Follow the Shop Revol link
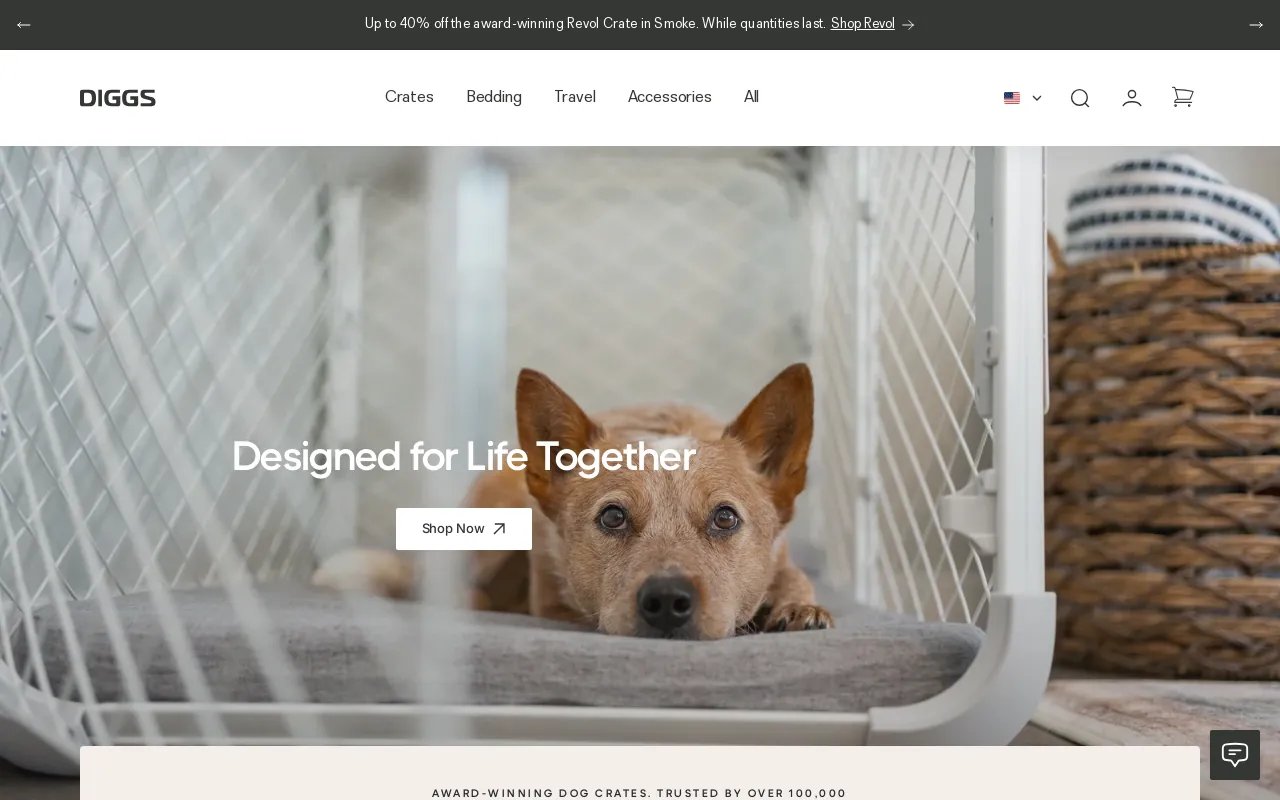Viewport: 1280px width, 800px height. click(863, 24)
